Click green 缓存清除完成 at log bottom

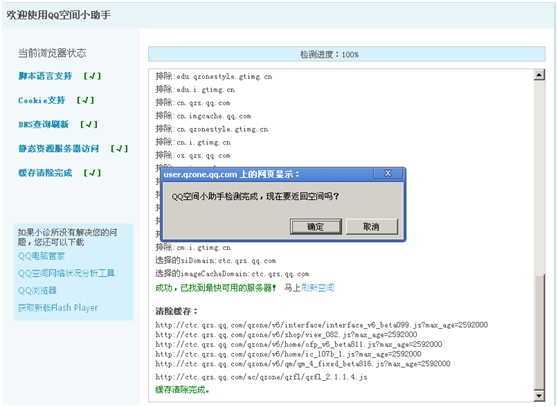coord(182,390)
